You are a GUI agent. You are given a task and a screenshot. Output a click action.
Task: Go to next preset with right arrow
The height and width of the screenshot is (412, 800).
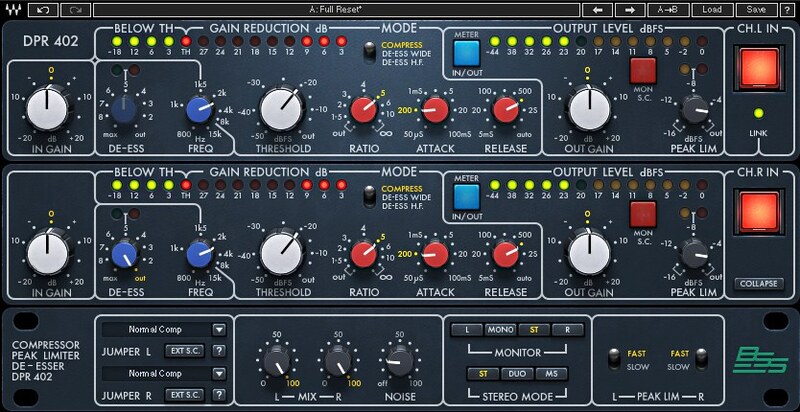point(630,10)
